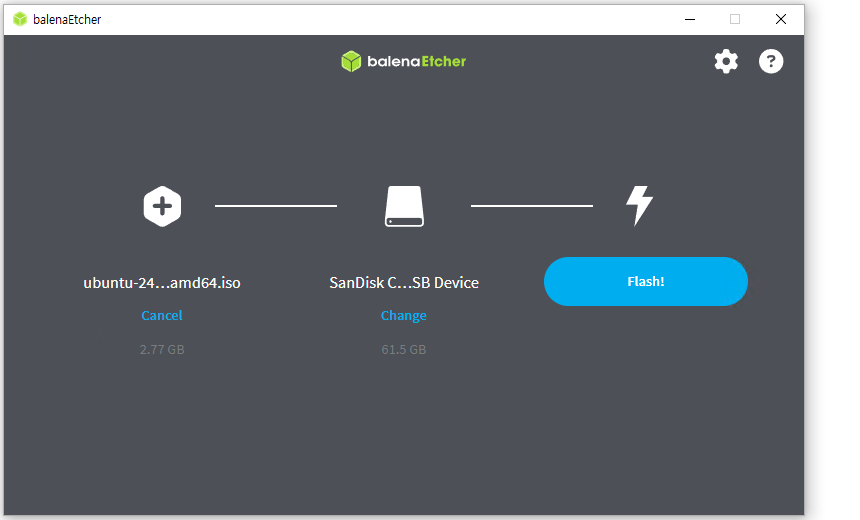Click the 2.77 GB image size text

[x=162, y=349]
